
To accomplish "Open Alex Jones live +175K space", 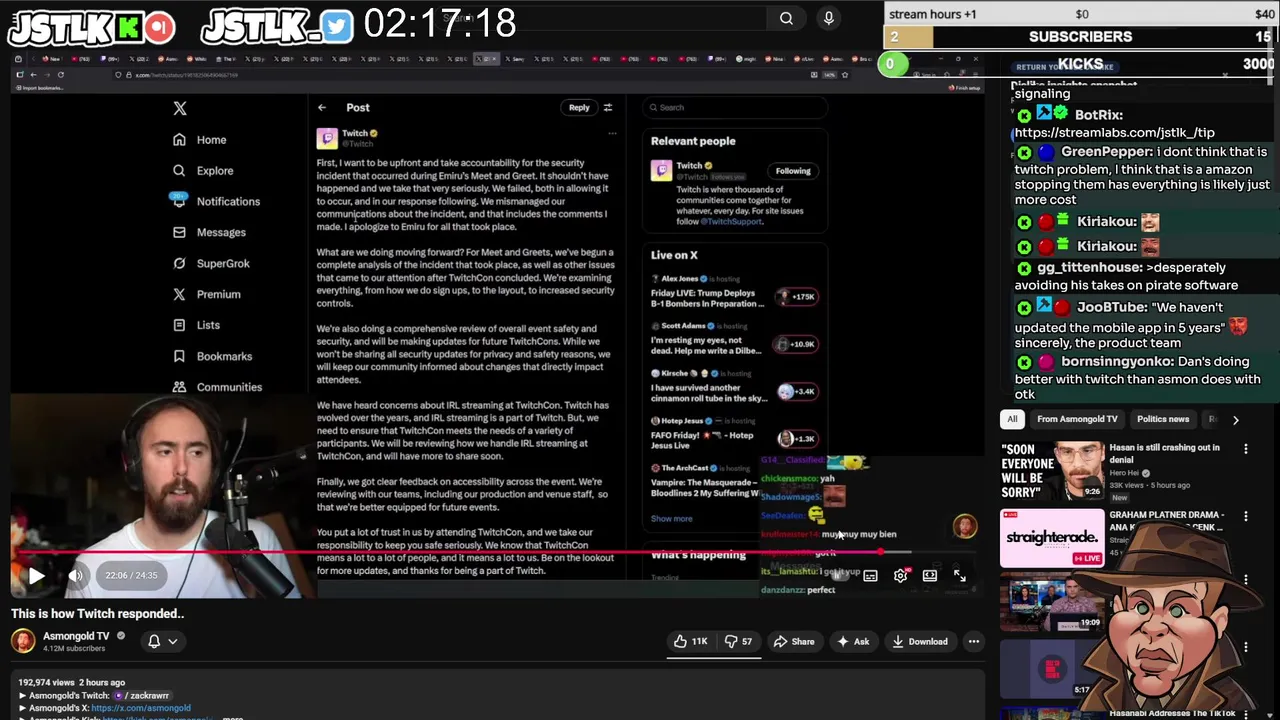I will click(734, 291).
